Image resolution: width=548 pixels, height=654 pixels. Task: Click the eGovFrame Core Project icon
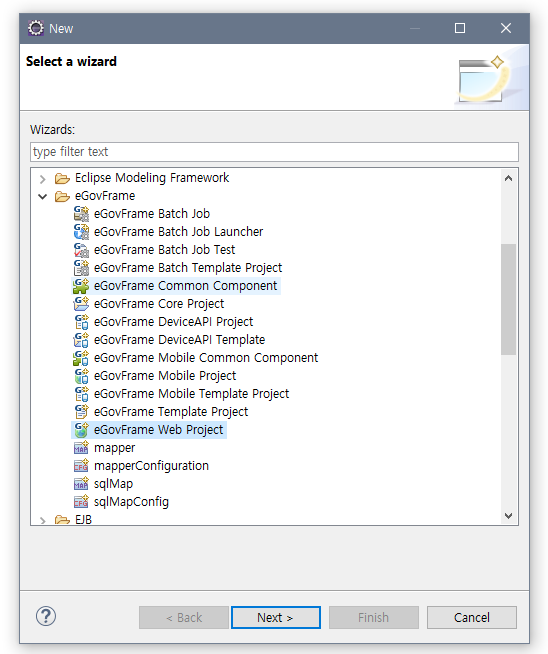(x=81, y=304)
